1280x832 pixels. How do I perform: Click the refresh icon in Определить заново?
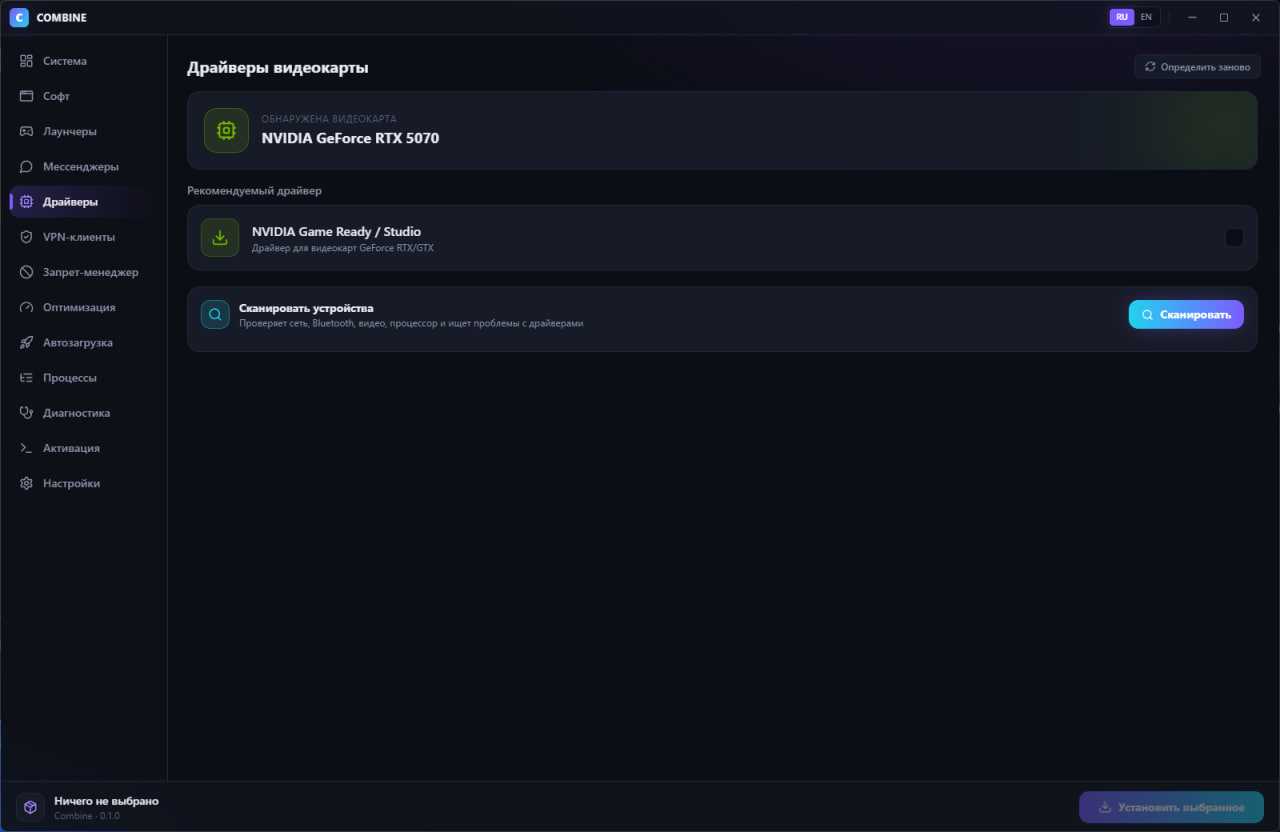1150,67
